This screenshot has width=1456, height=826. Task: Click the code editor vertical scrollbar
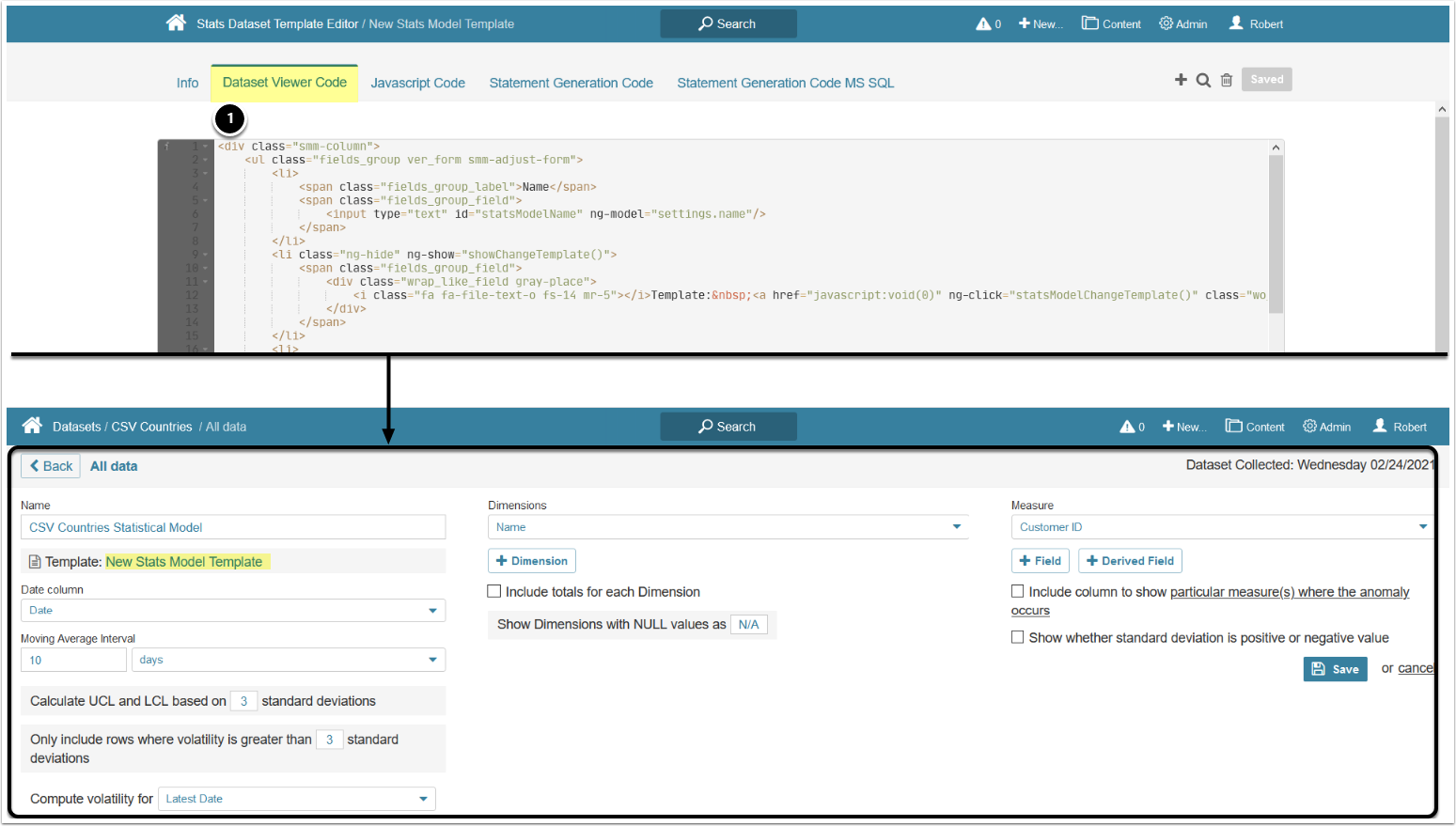(x=1276, y=235)
